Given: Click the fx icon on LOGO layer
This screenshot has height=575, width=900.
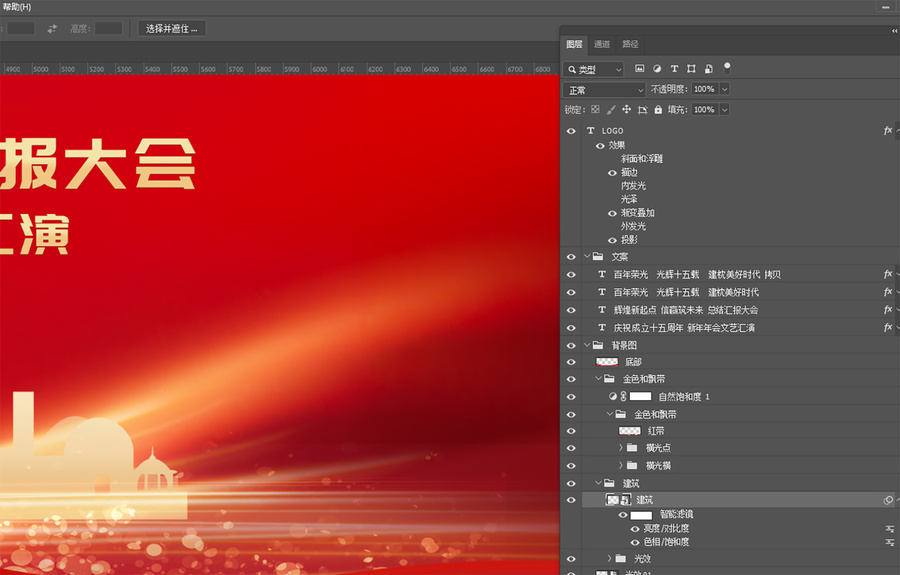Looking at the screenshot, I should [887, 131].
